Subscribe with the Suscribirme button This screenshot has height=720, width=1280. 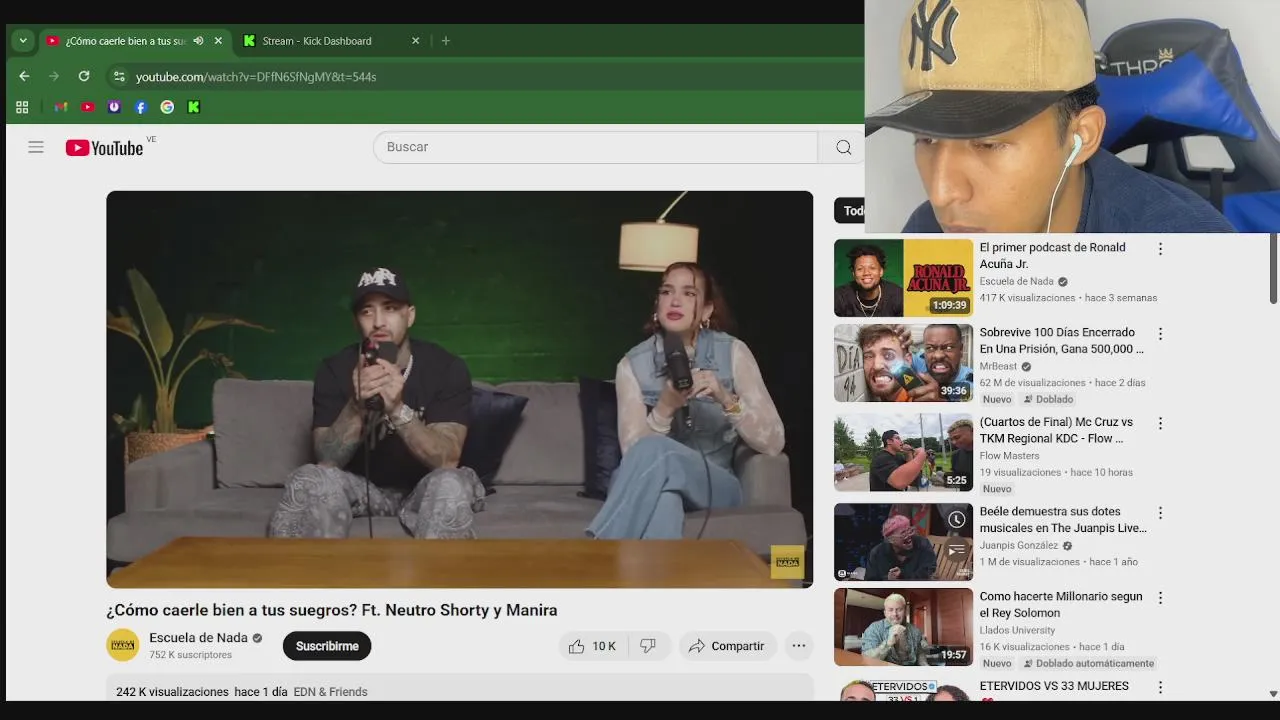coord(327,646)
